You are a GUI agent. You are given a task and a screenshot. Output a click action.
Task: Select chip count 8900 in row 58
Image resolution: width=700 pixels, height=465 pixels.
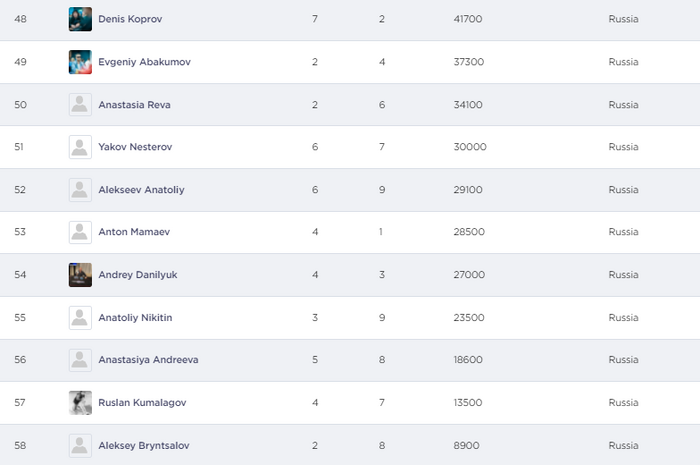click(468, 446)
